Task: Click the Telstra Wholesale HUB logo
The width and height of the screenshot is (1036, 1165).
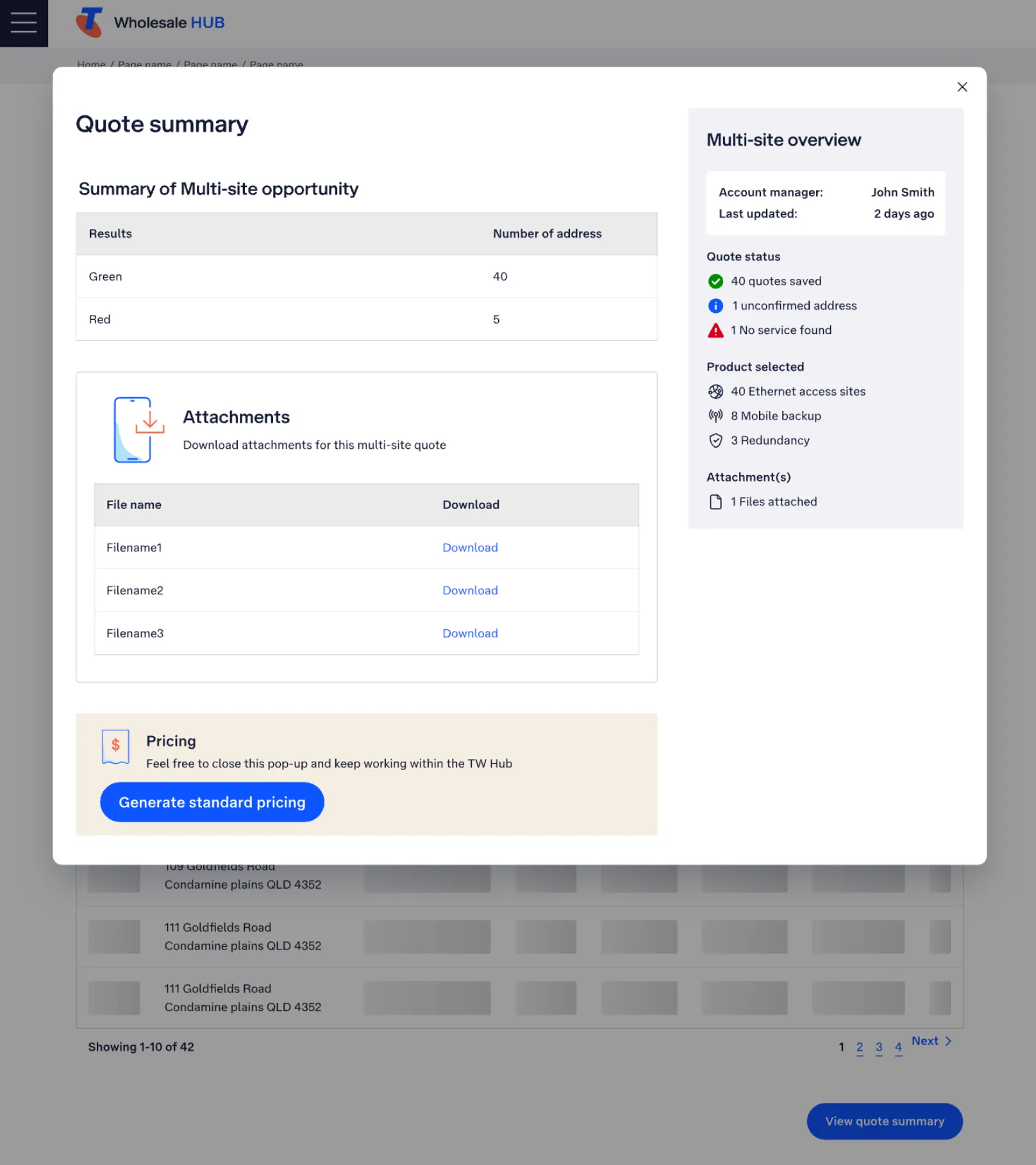Action: pos(151,22)
